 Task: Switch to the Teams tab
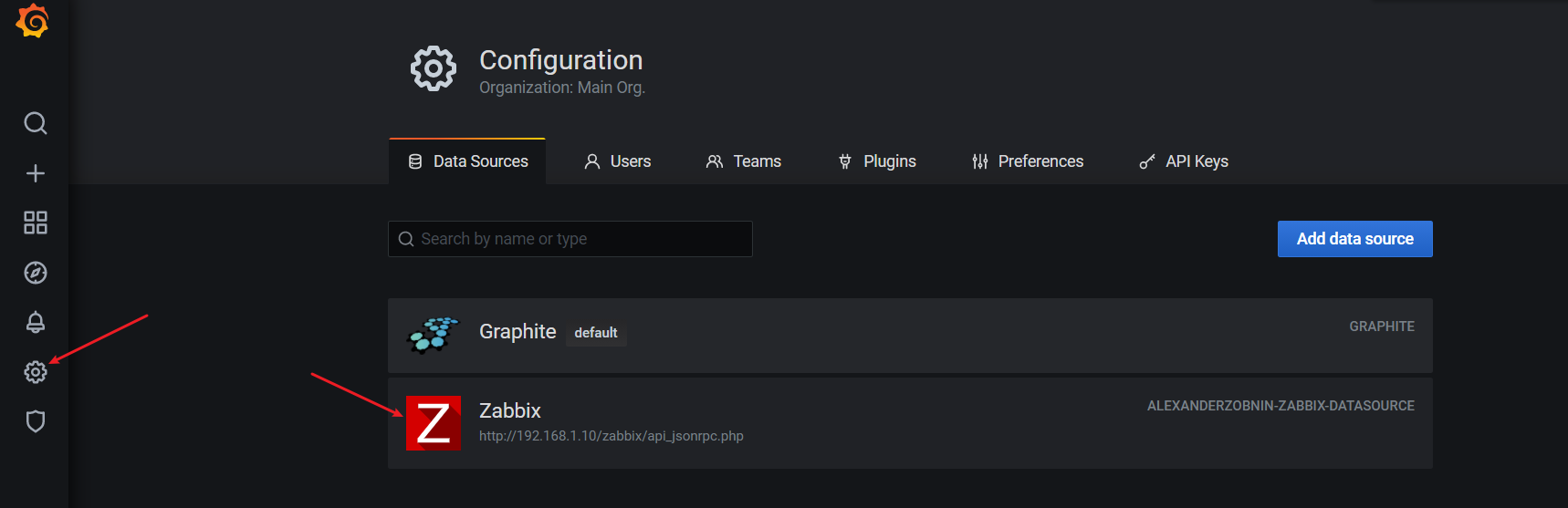[x=743, y=161]
